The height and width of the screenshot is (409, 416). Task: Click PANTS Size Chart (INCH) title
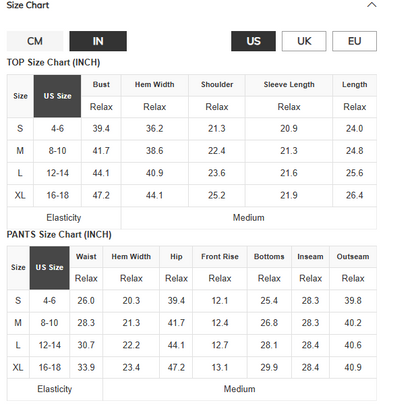[x=59, y=234]
